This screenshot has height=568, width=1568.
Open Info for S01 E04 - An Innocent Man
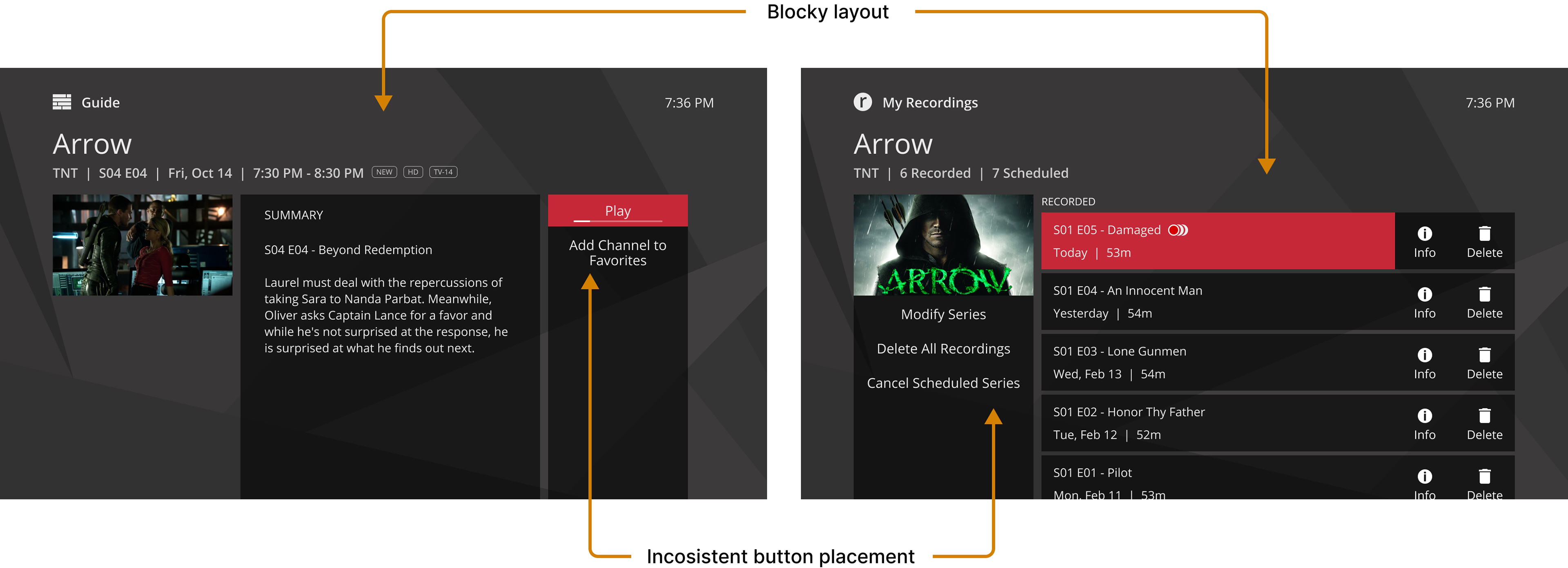click(1424, 302)
